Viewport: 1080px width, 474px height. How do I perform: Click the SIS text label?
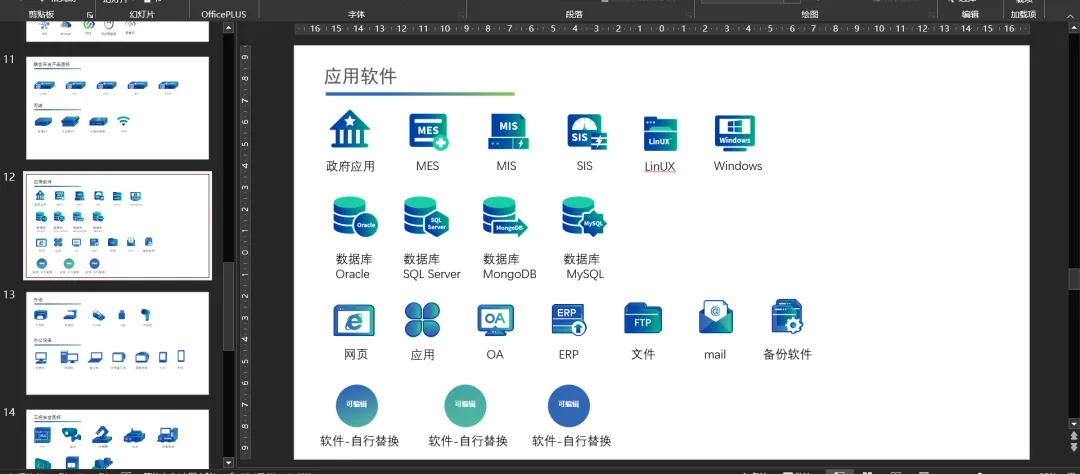tap(584, 166)
